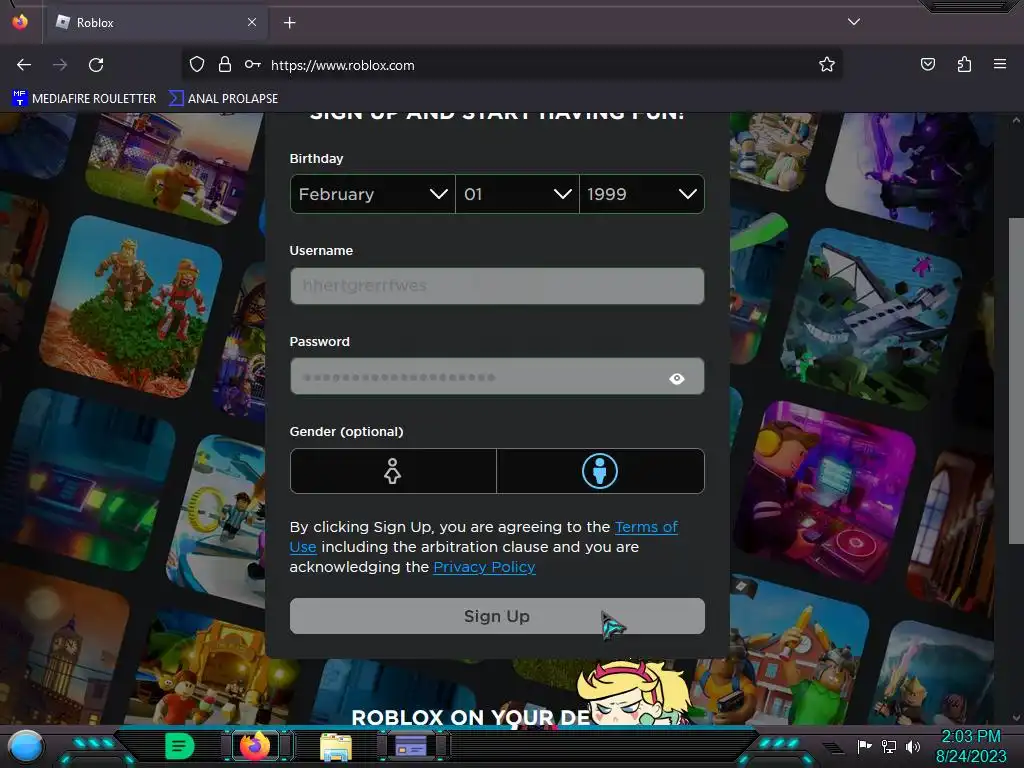
Task: Open a new tab with the plus button
Action: pos(289,23)
